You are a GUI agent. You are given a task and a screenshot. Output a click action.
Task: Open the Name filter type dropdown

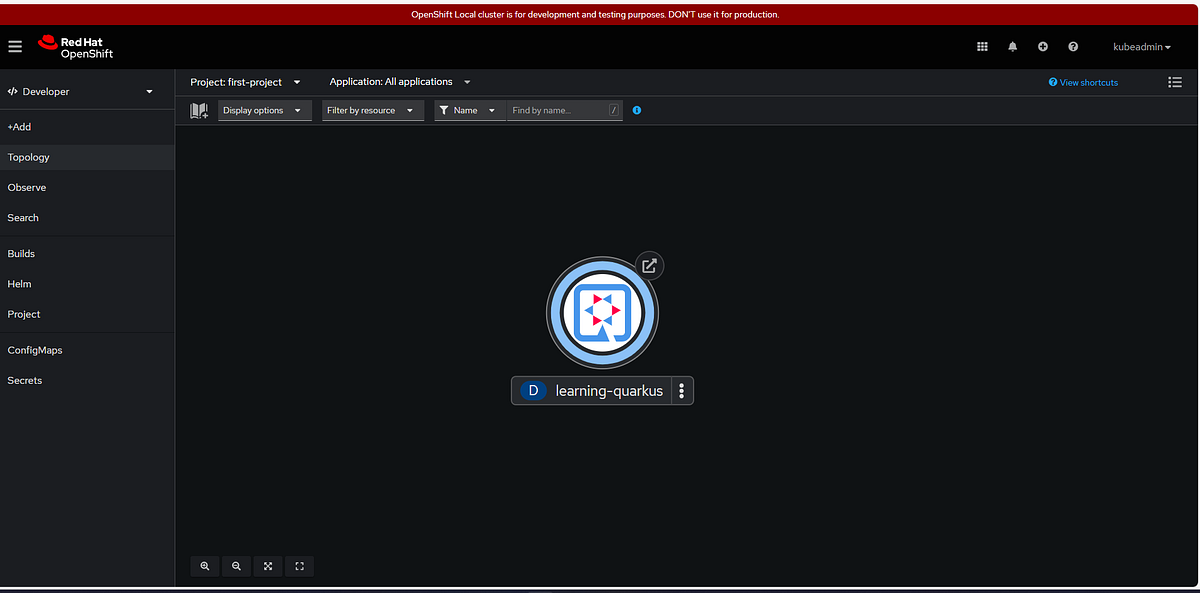[470, 110]
